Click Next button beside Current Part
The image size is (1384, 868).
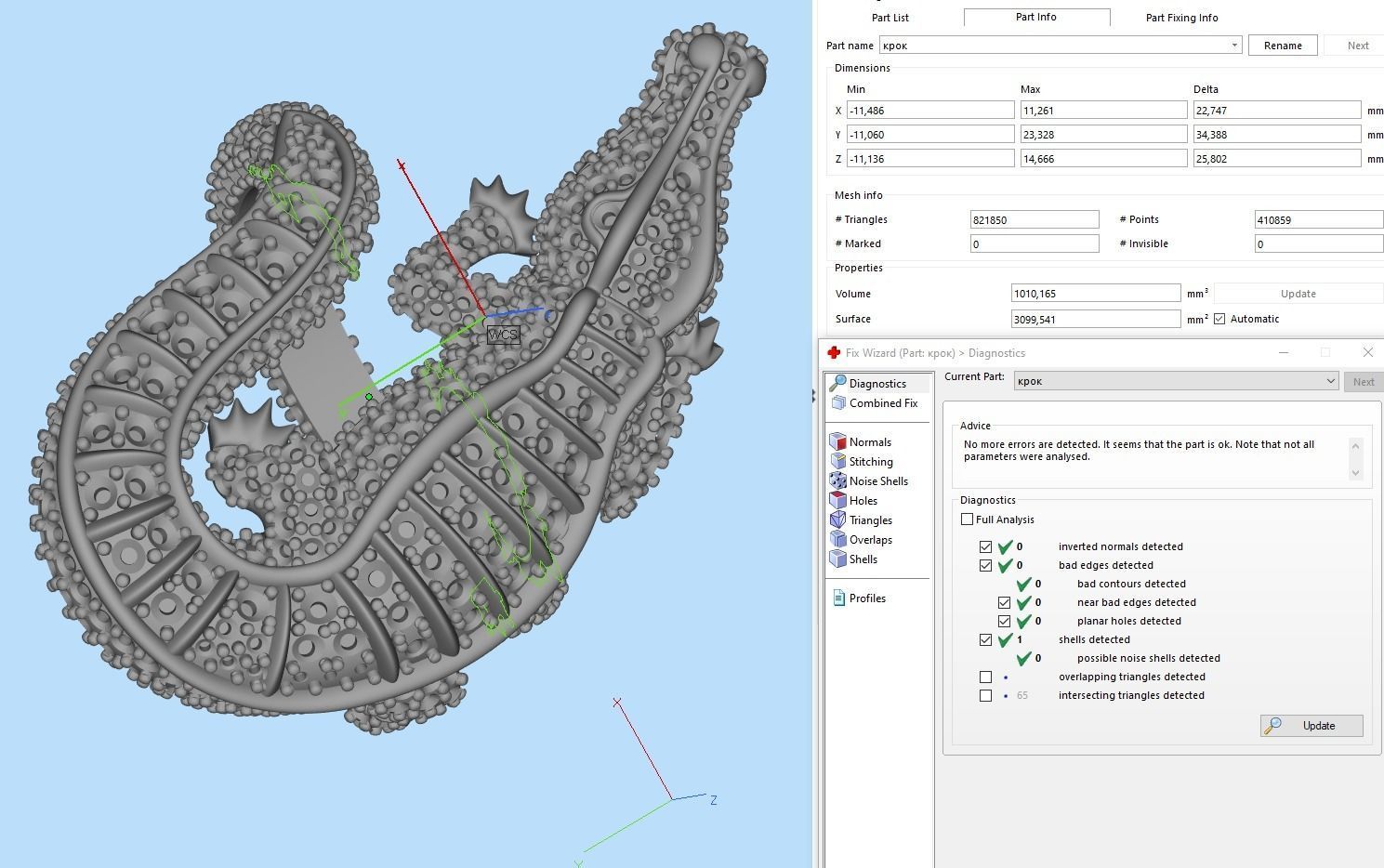point(1363,382)
